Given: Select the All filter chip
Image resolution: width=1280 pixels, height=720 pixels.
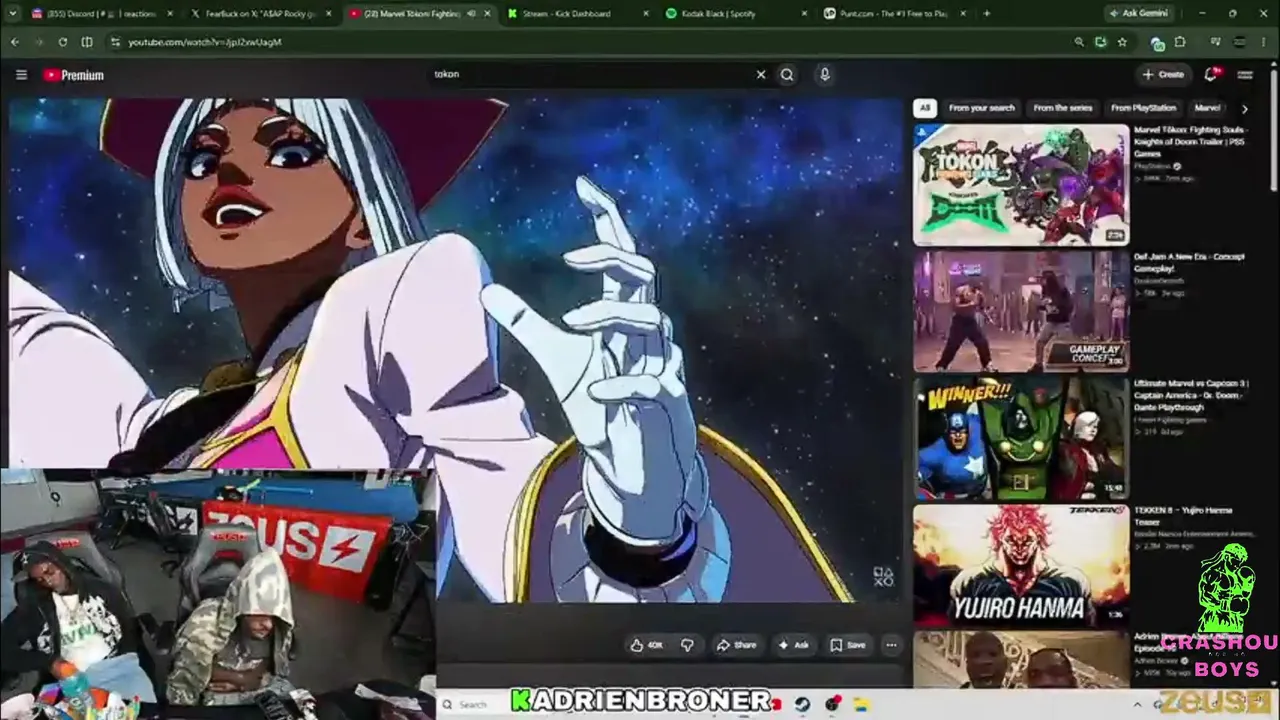Looking at the screenshot, I should click(x=925, y=108).
